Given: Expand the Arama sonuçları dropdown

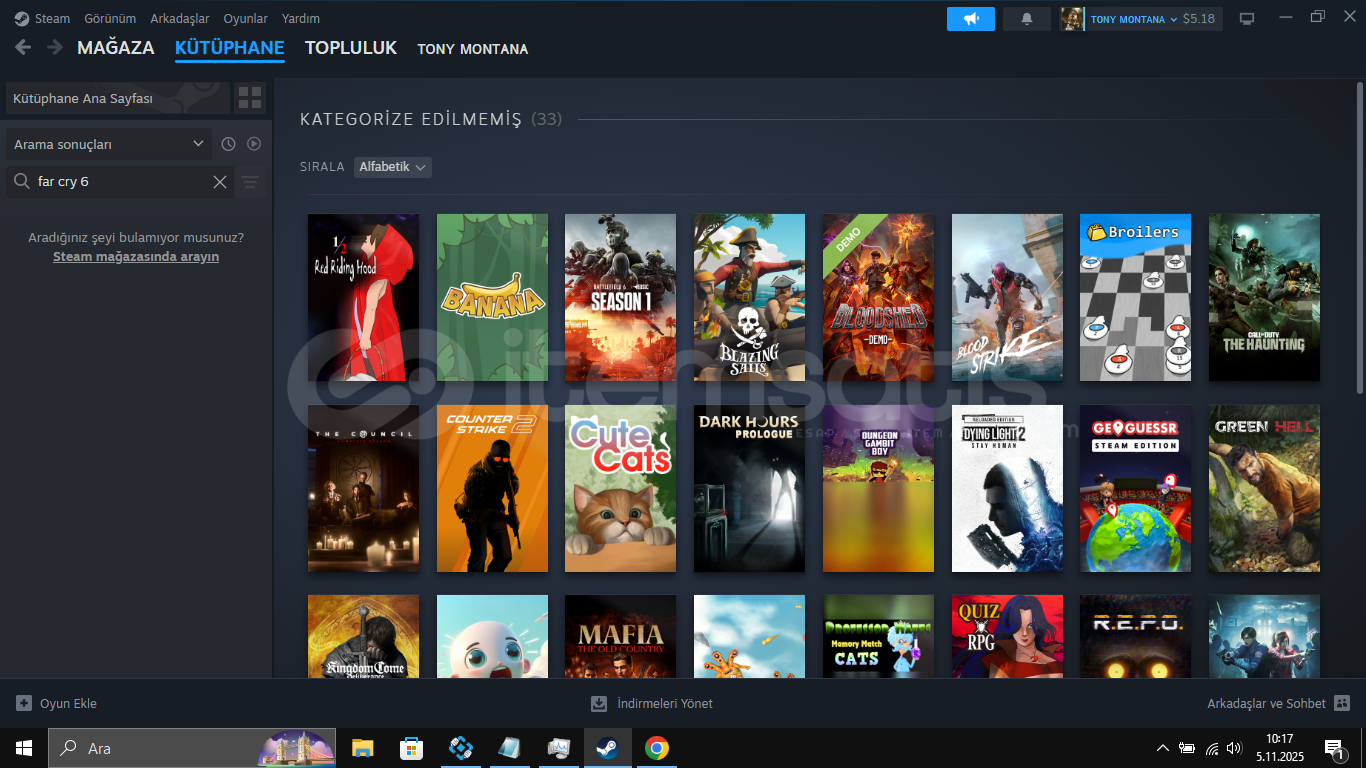Looking at the screenshot, I should click(x=108, y=144).
